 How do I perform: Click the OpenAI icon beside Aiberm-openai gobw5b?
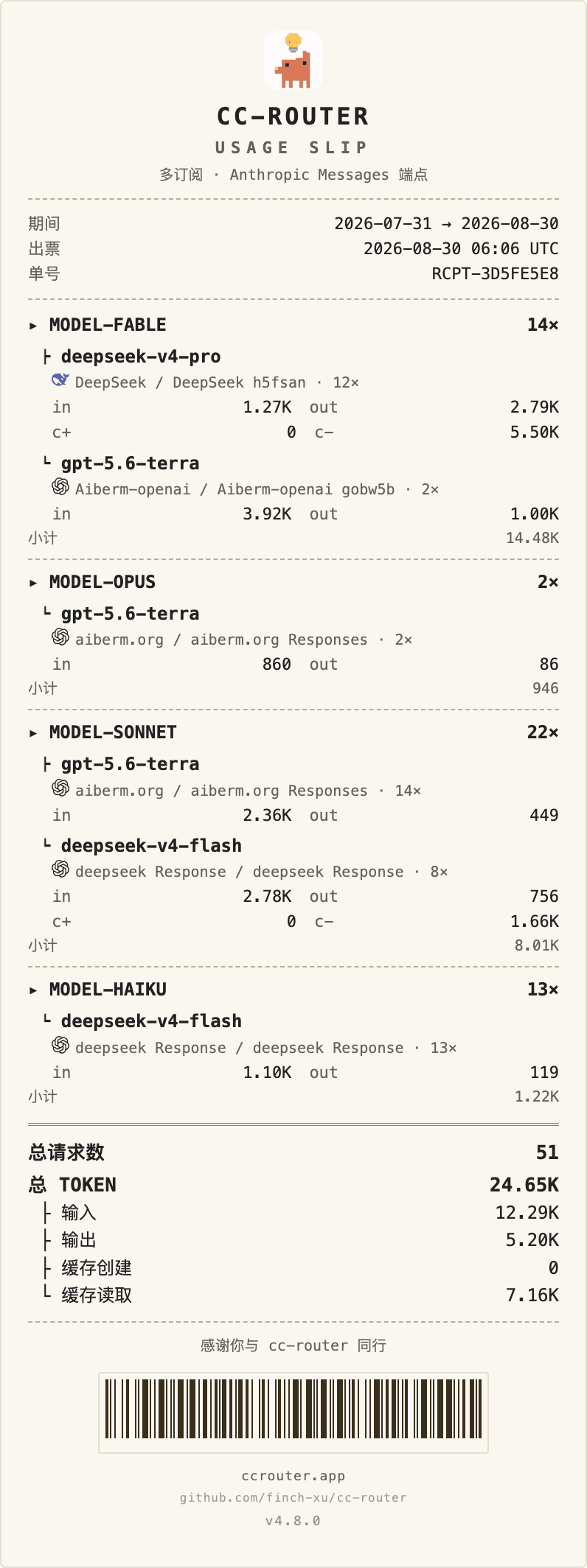tap(60, 487)
